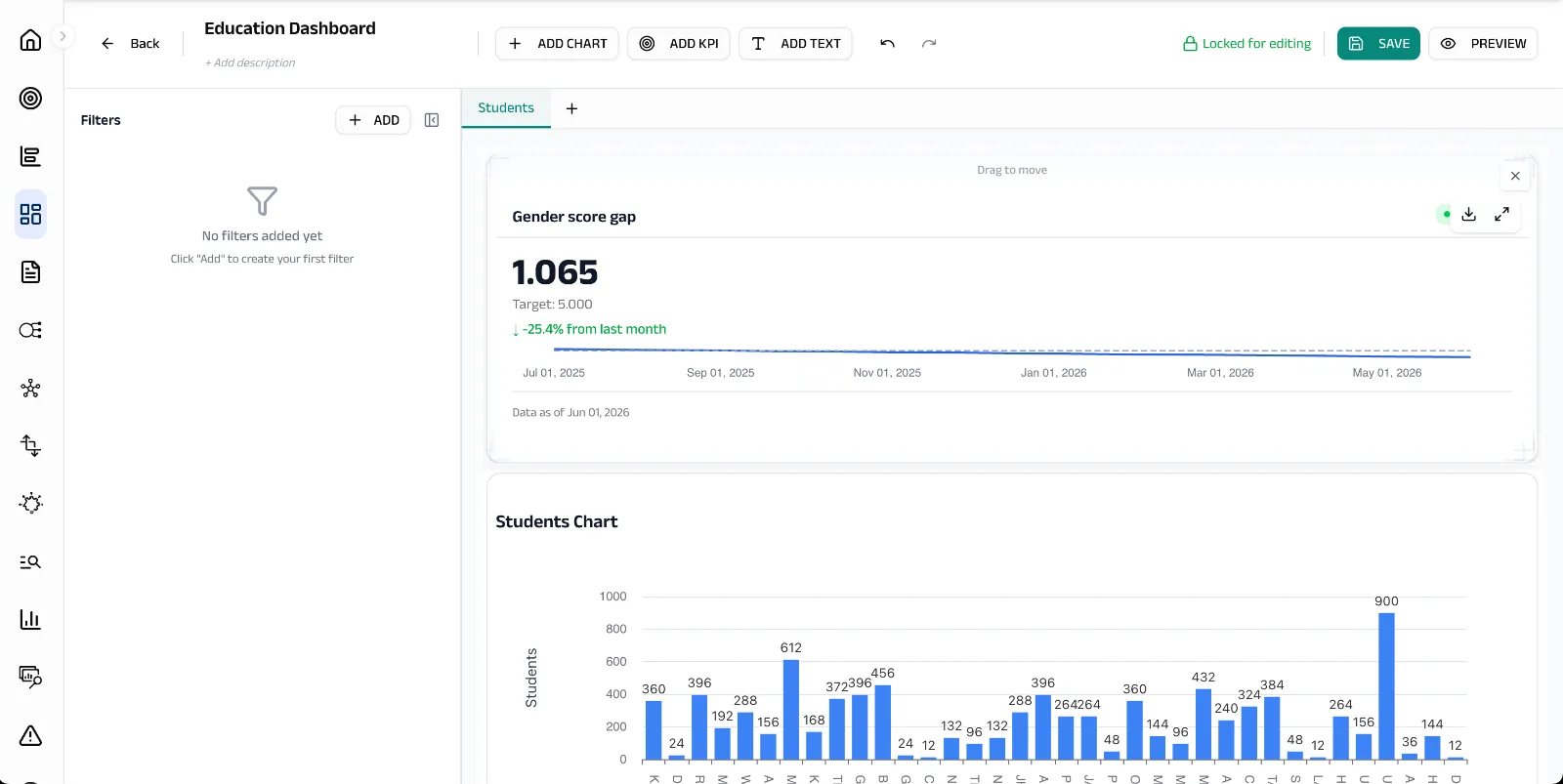Collapse the Filters panel

pyautogui.click(x=432, y=120)
